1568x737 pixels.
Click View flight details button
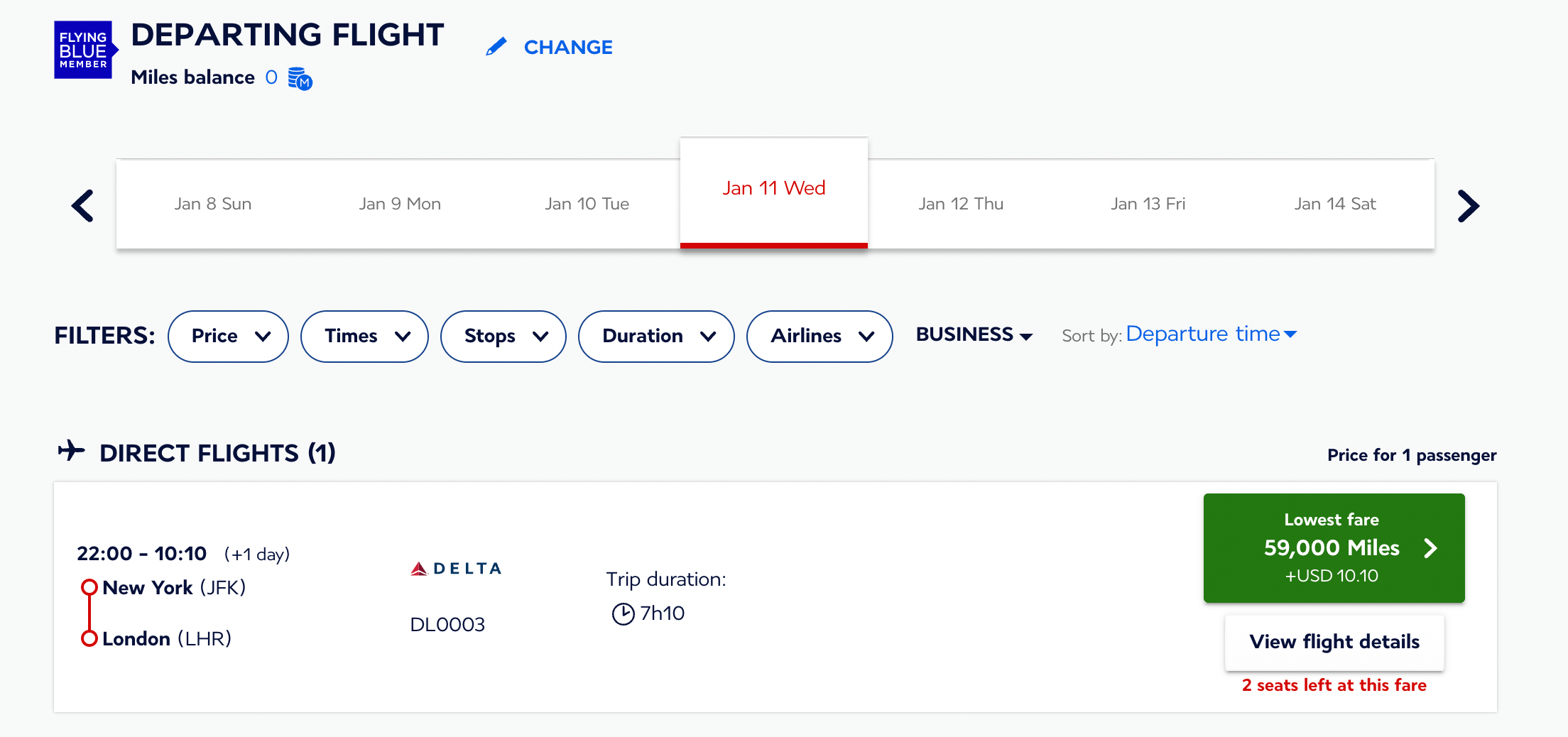click(1334, 642)
